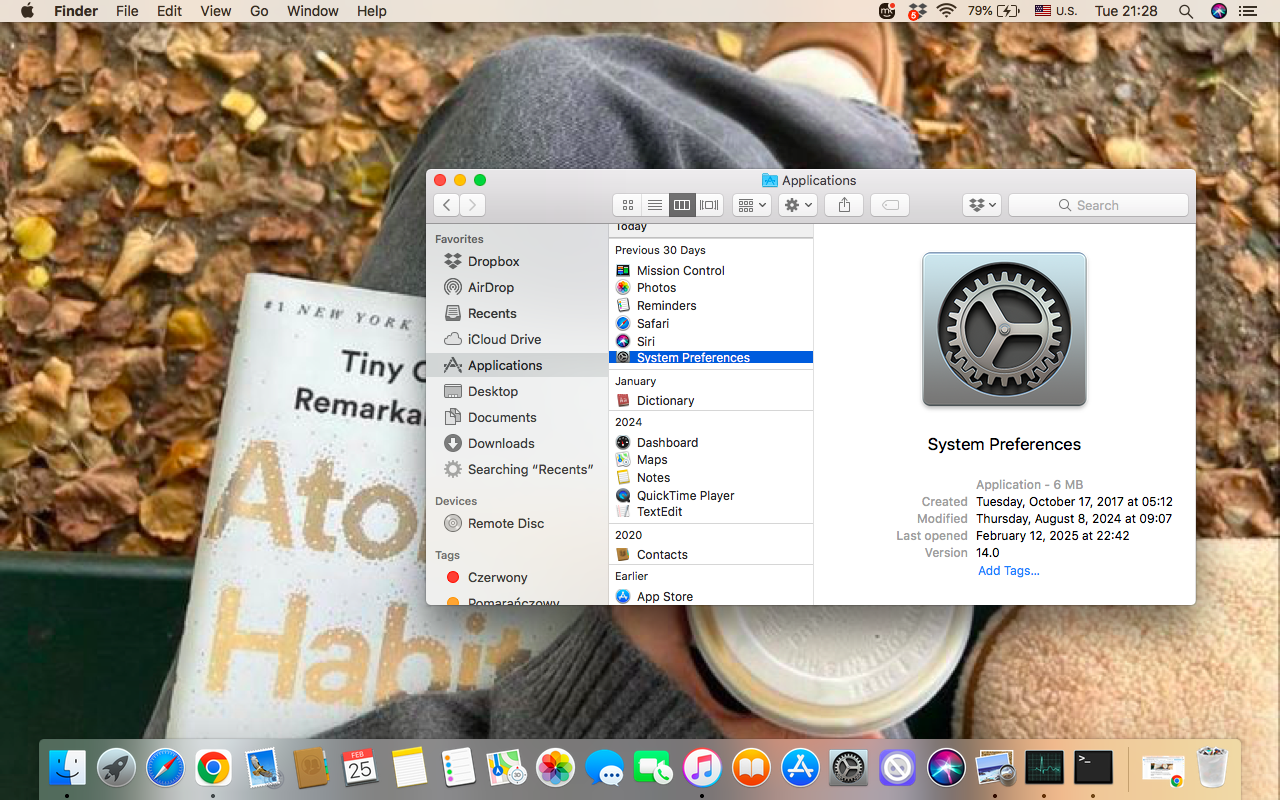This screenshot has width=1280, height=800.
Task: Open the item arrangement grouping menu
Action: [x=751, y=205]
